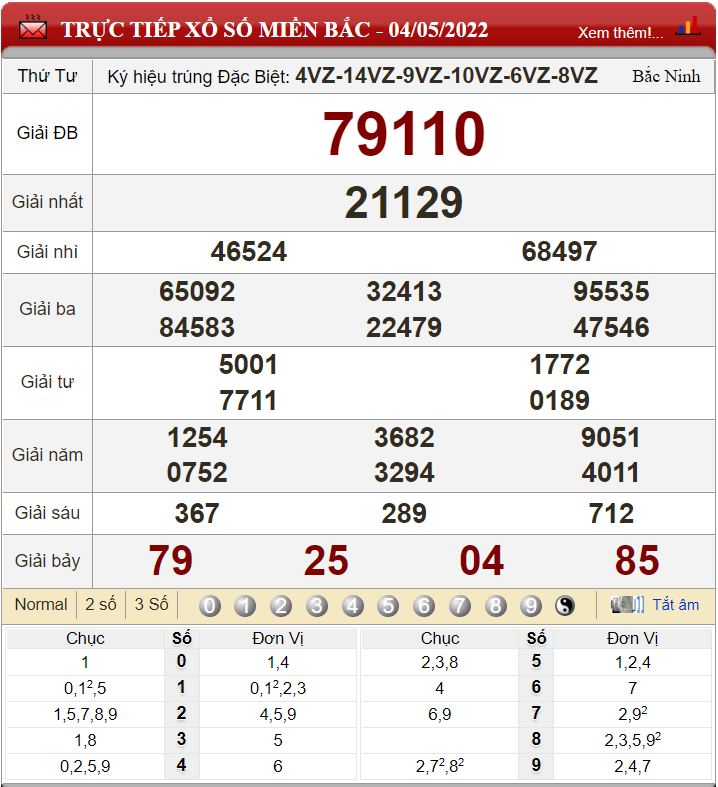
Task: Click third prize number 95535
Action: (611, 292)
